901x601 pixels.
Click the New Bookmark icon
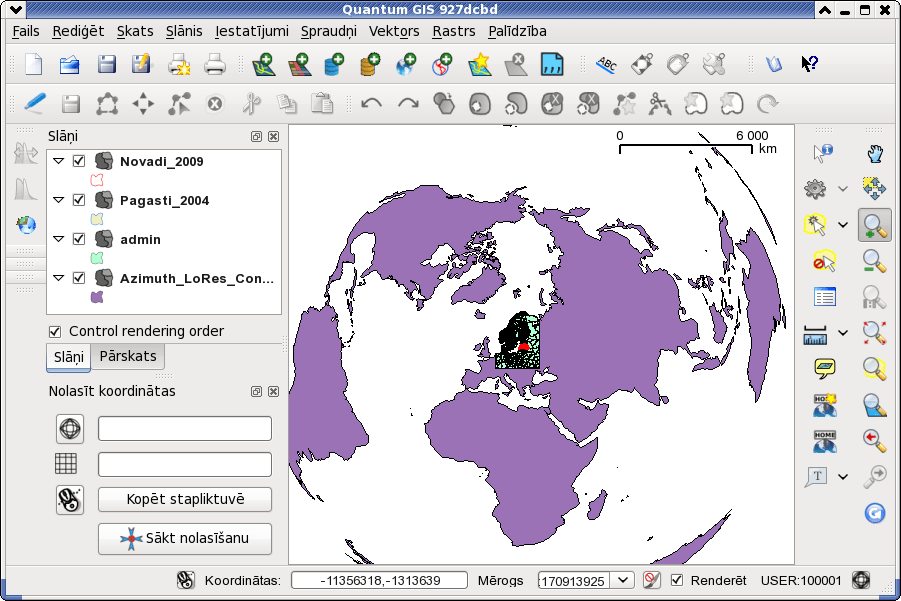point(825,406)
